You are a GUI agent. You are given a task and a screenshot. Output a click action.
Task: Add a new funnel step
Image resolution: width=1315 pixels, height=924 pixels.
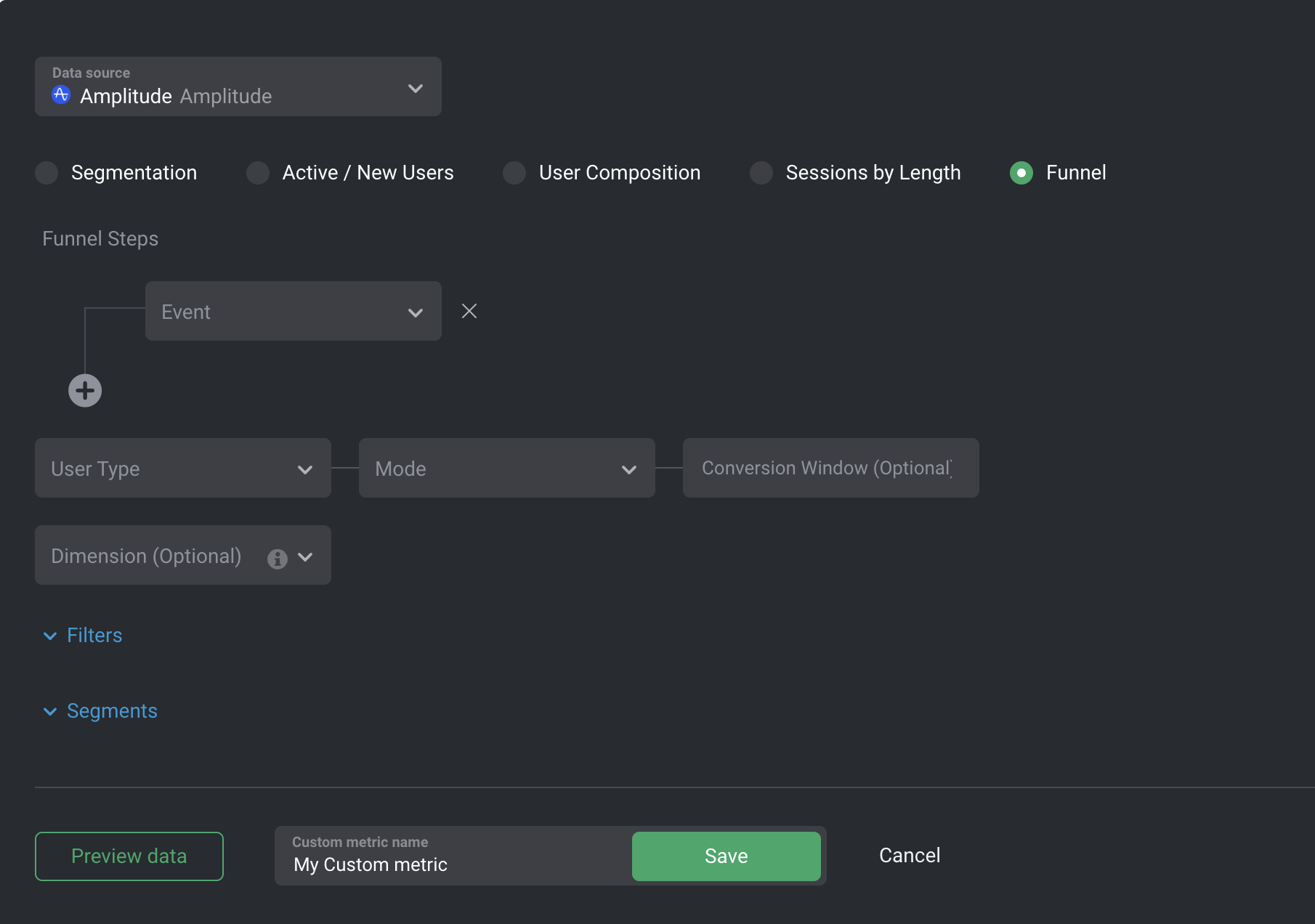(x=85, y=390)
